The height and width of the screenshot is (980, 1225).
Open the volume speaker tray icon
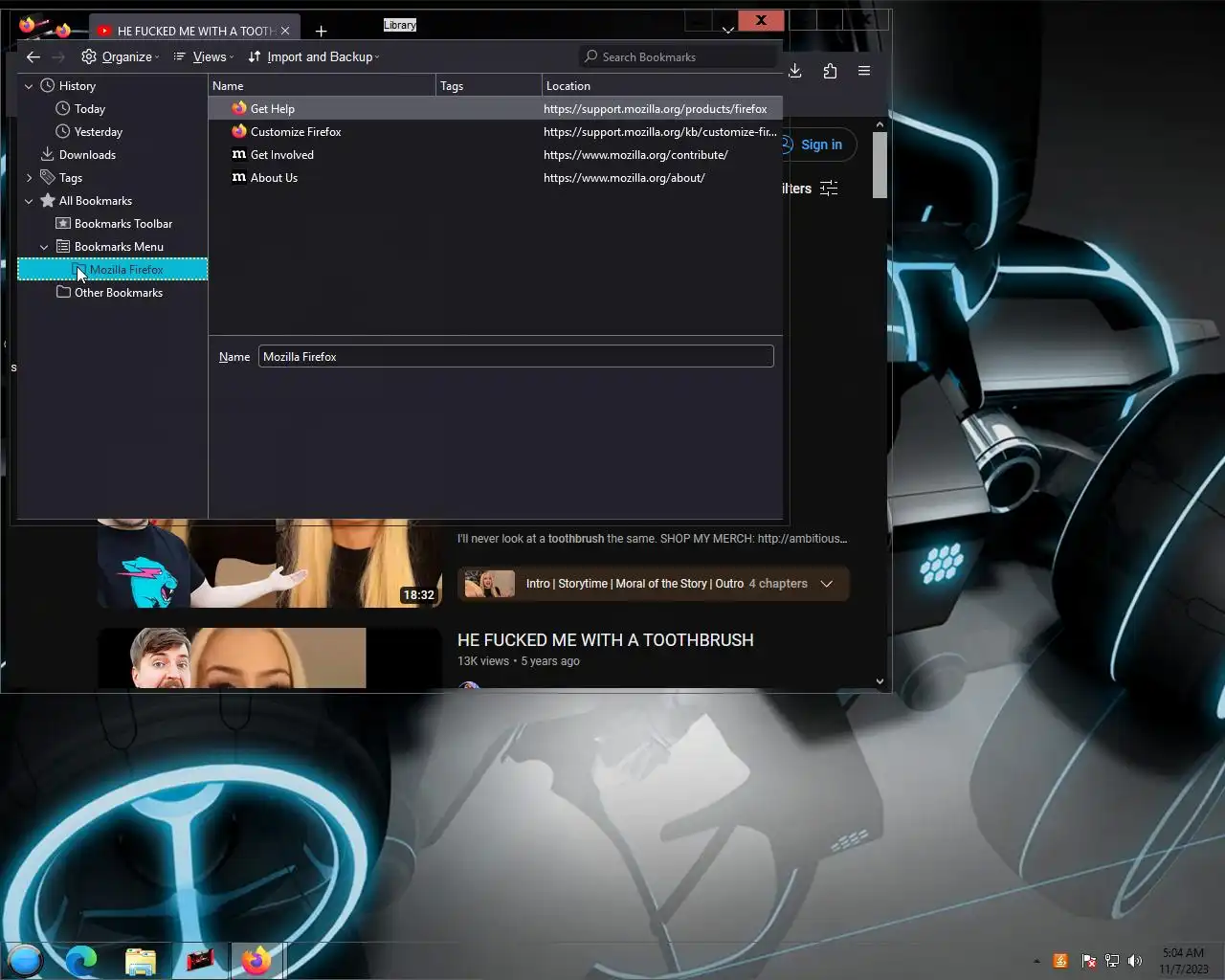tap(1135, 961)
